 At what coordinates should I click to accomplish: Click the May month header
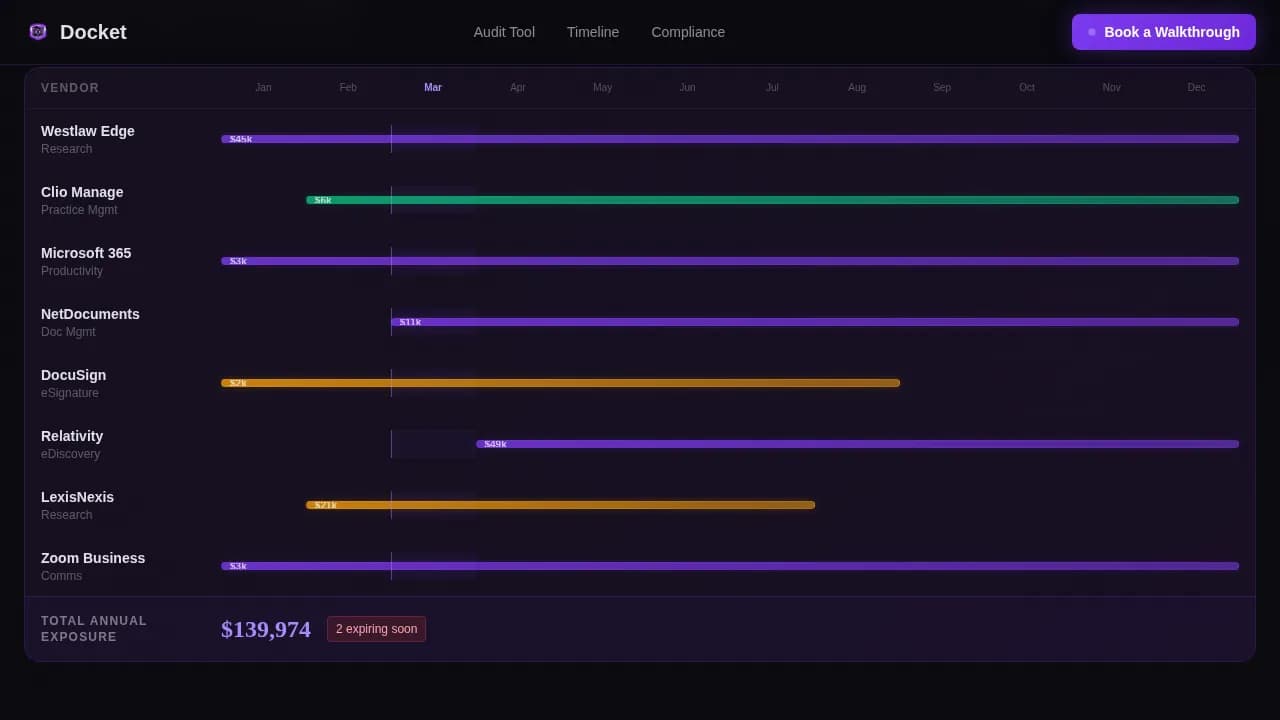click(x=602, y=88)
